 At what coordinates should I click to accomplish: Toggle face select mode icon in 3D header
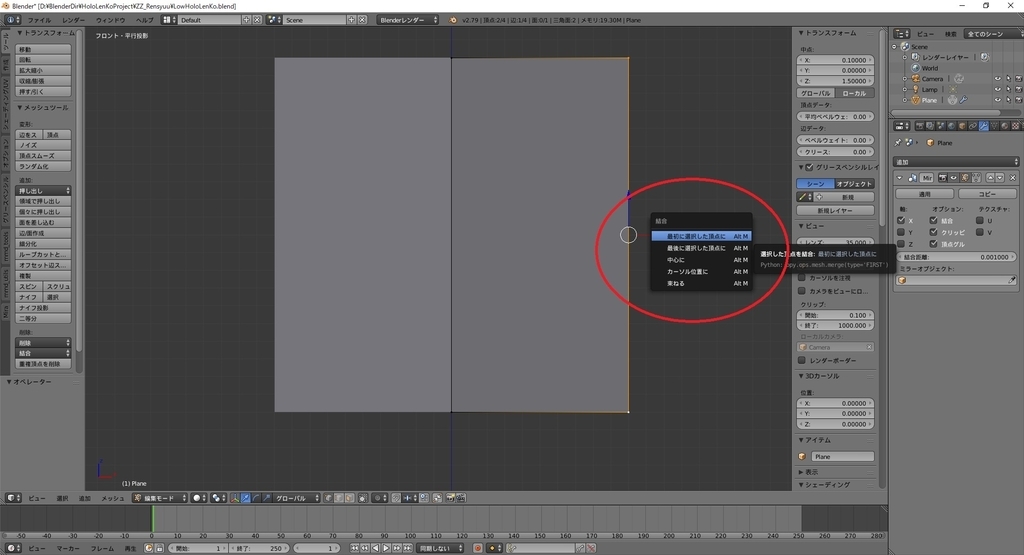[x=349, y=498]
